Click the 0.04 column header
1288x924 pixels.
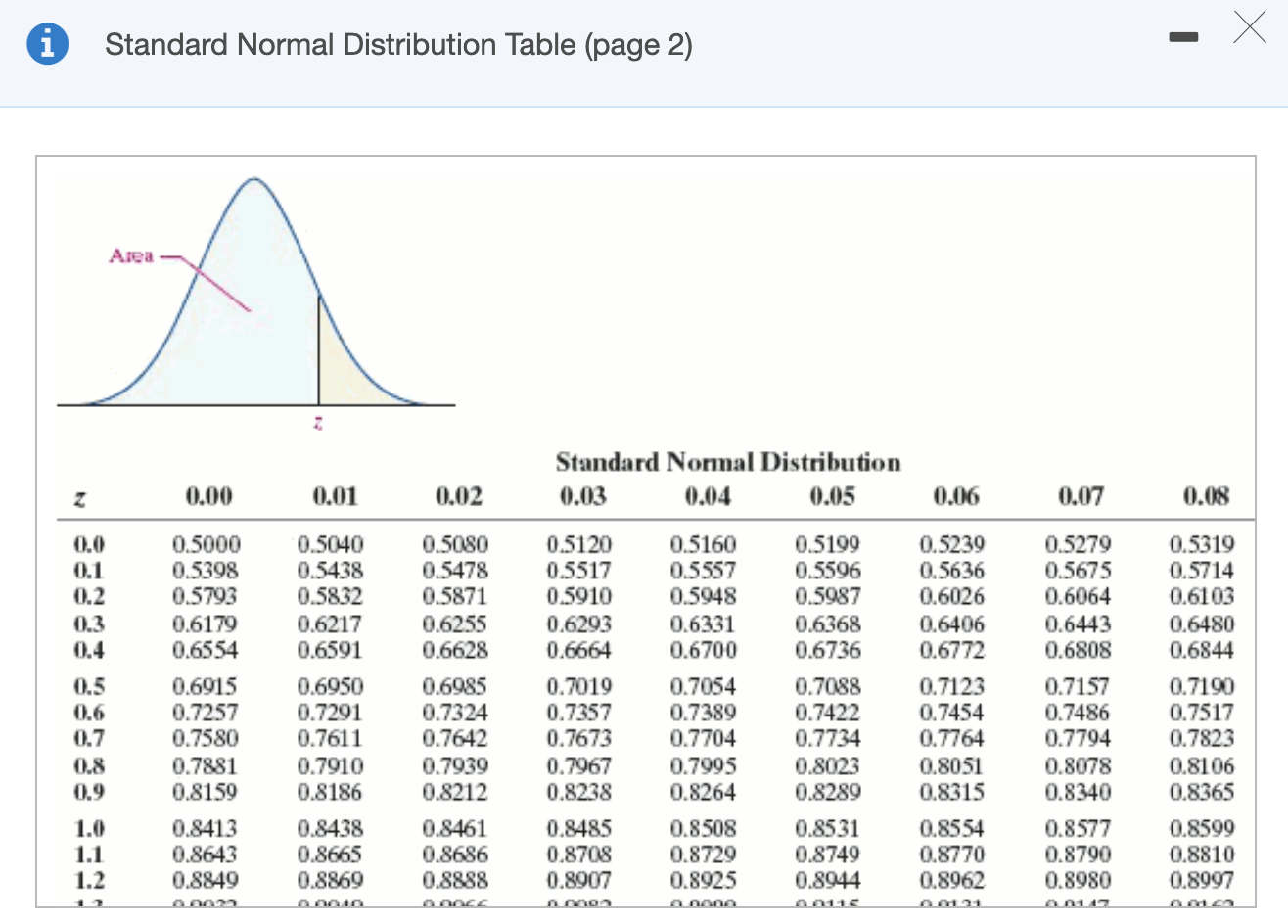pos(707,496)
